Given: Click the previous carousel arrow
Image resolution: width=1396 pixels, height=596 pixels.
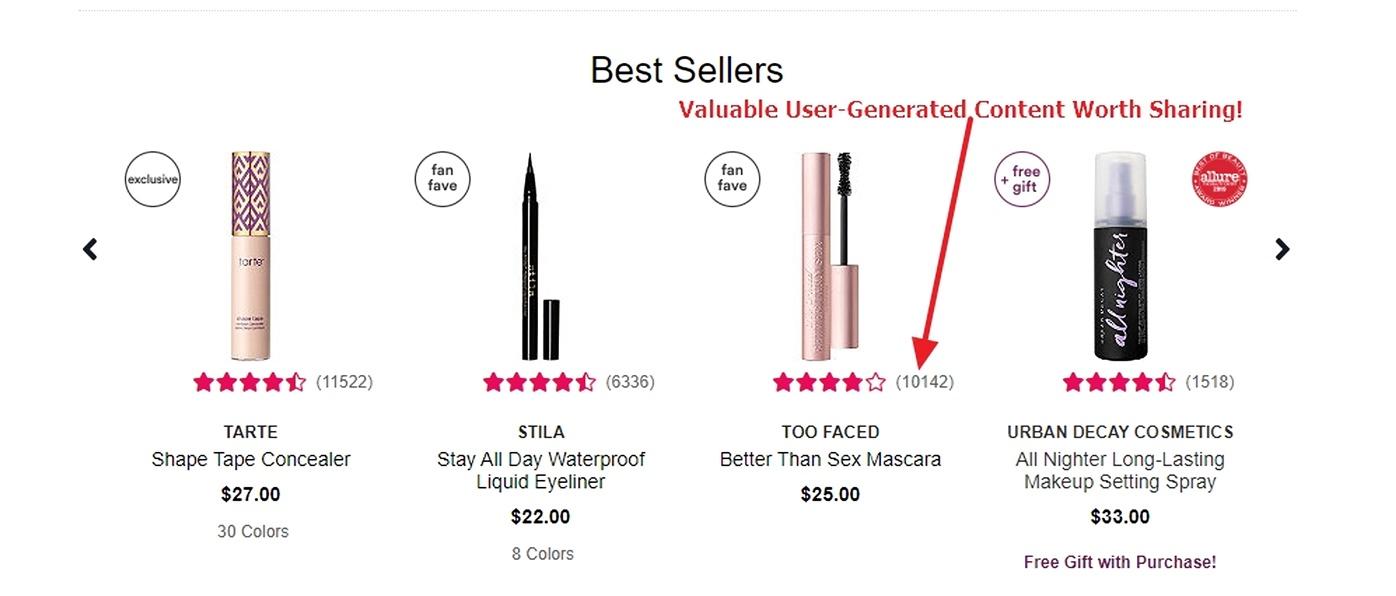Looking at the screenshot, I should pyautogui.click(x=90, y=249).
